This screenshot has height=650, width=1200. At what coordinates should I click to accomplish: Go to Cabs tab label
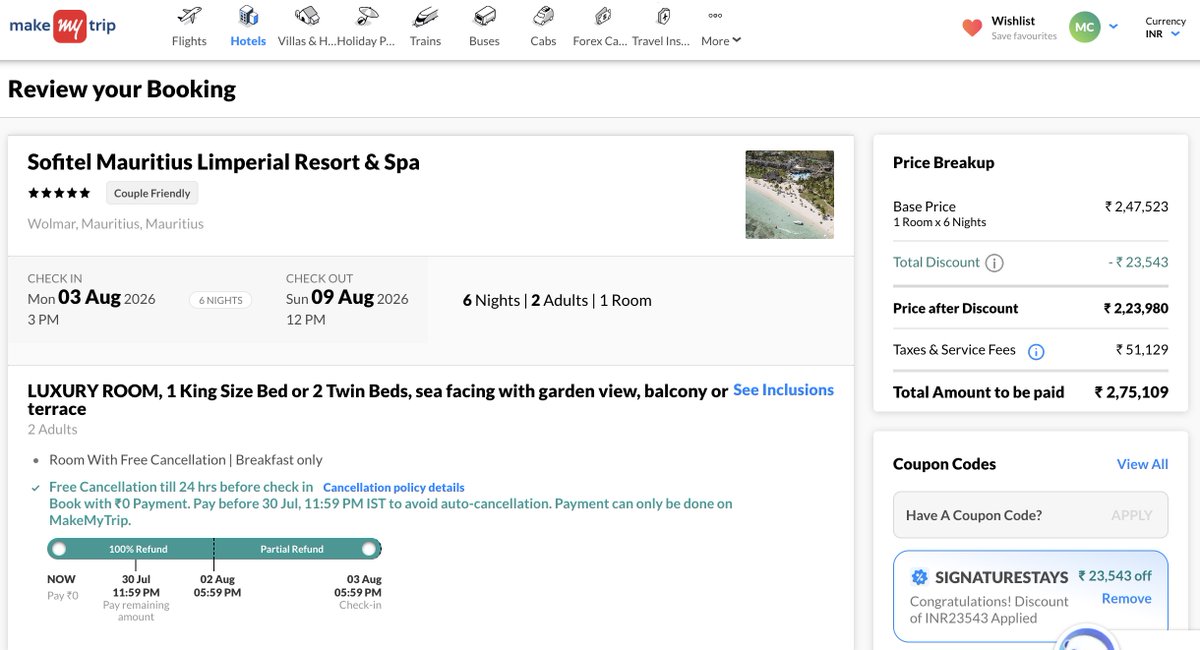point(543,41)
